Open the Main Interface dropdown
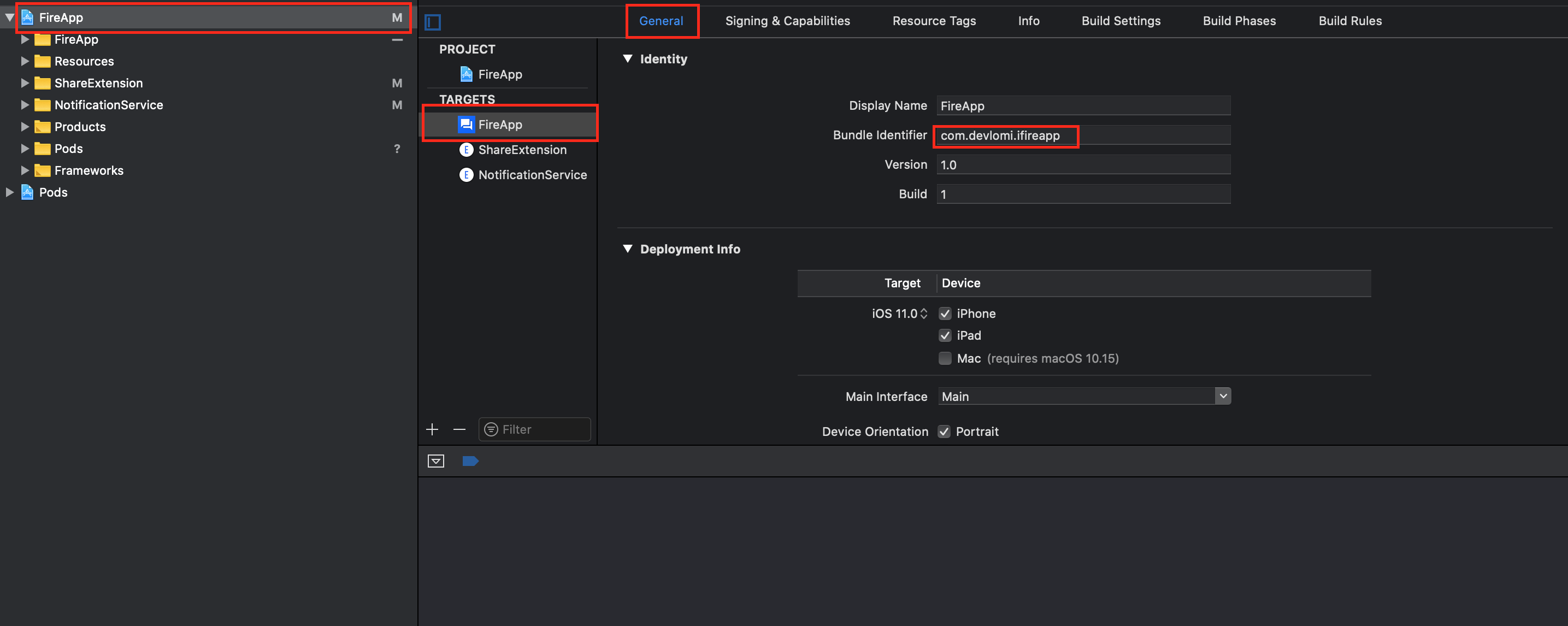Image resolution: width=1568 pixels, height=626 pixels. [1223, 397]
